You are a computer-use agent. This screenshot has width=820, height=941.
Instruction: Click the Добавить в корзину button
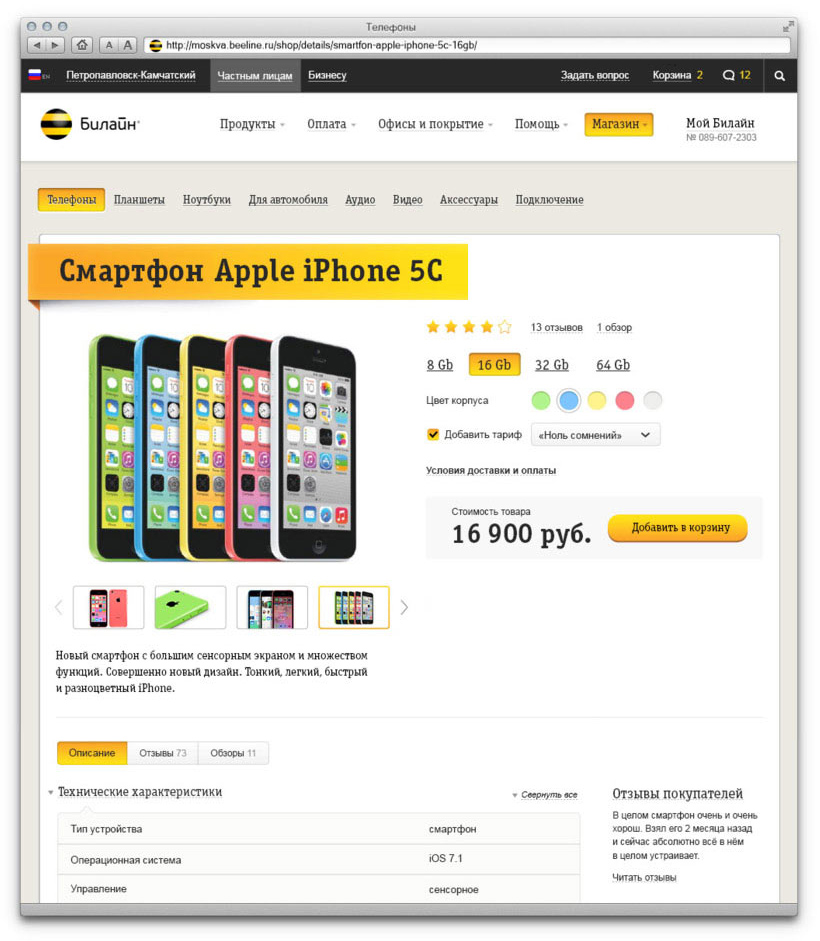[x=678, y=528]
